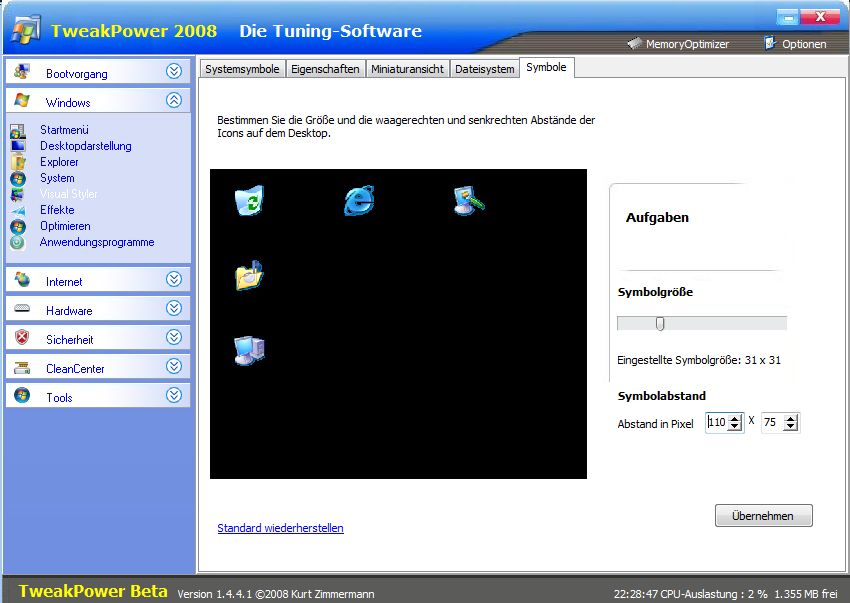Expand the Sicherheit section chevron
This screenshot has height=603, width=850.
(174, 337)
